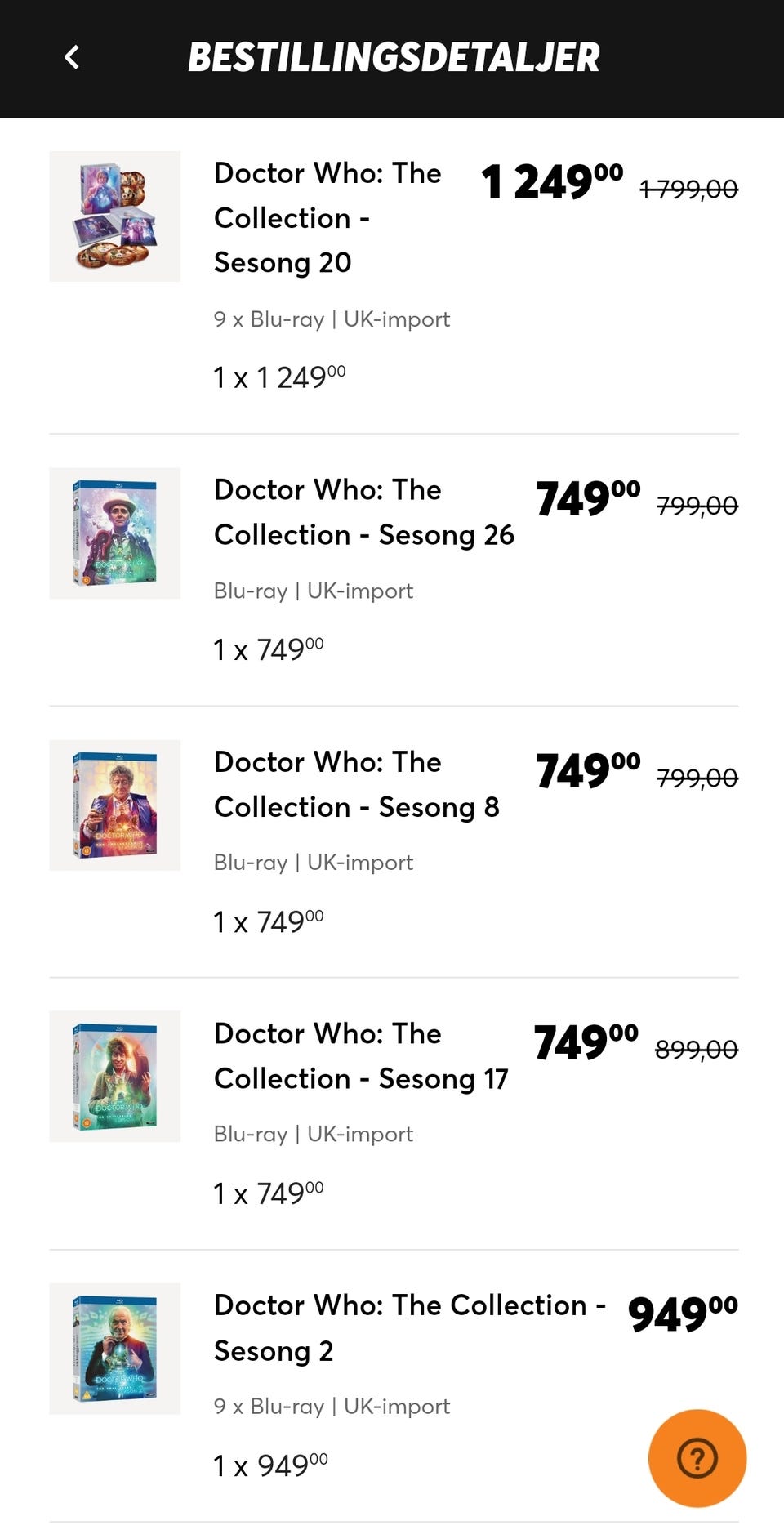This screenshot has height=1530, width=784.
Task: Open Doctor Who Collection Sesong 26 title
Action: click(x=363, y=512)
